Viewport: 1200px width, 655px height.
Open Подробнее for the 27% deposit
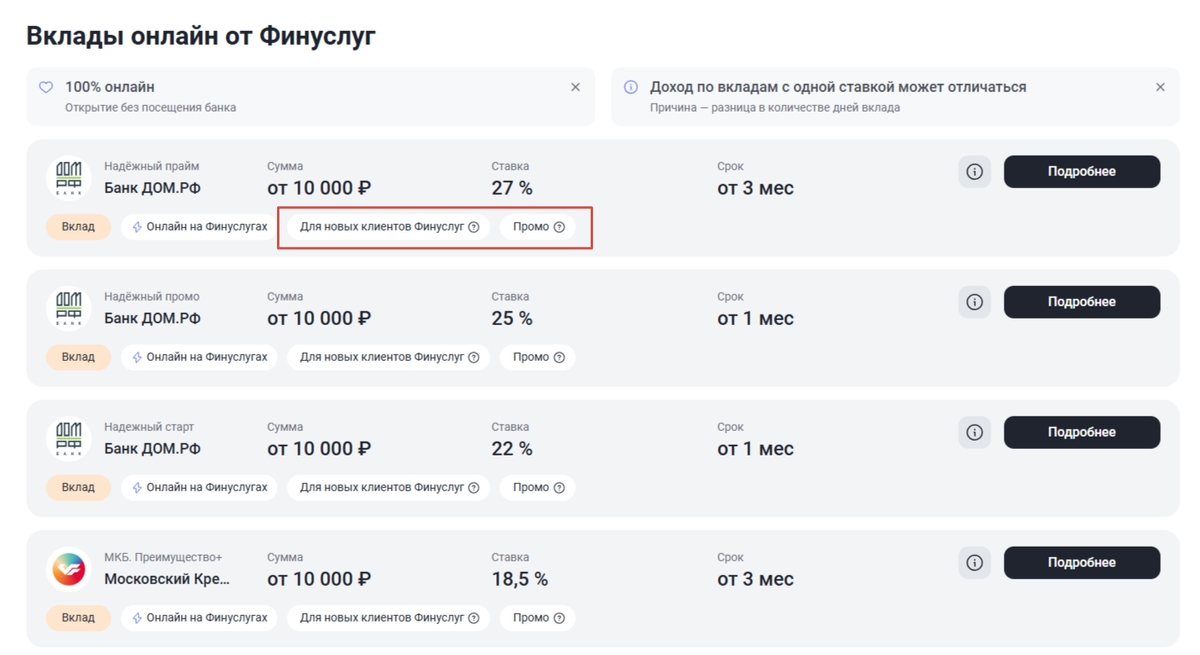tap(1081, 172)
